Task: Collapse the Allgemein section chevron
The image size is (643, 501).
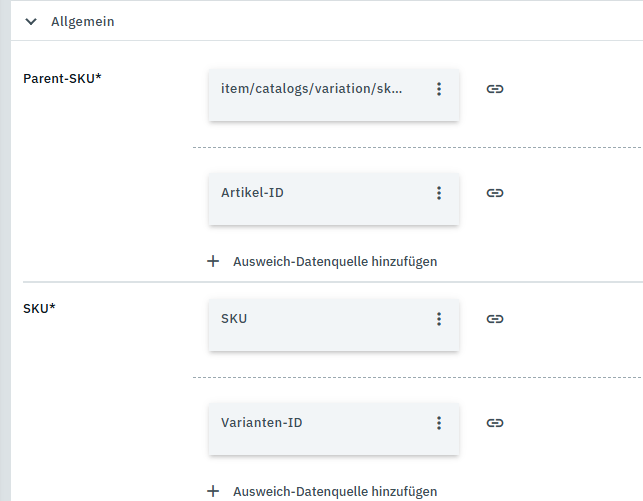Action: tap(31, 21)
